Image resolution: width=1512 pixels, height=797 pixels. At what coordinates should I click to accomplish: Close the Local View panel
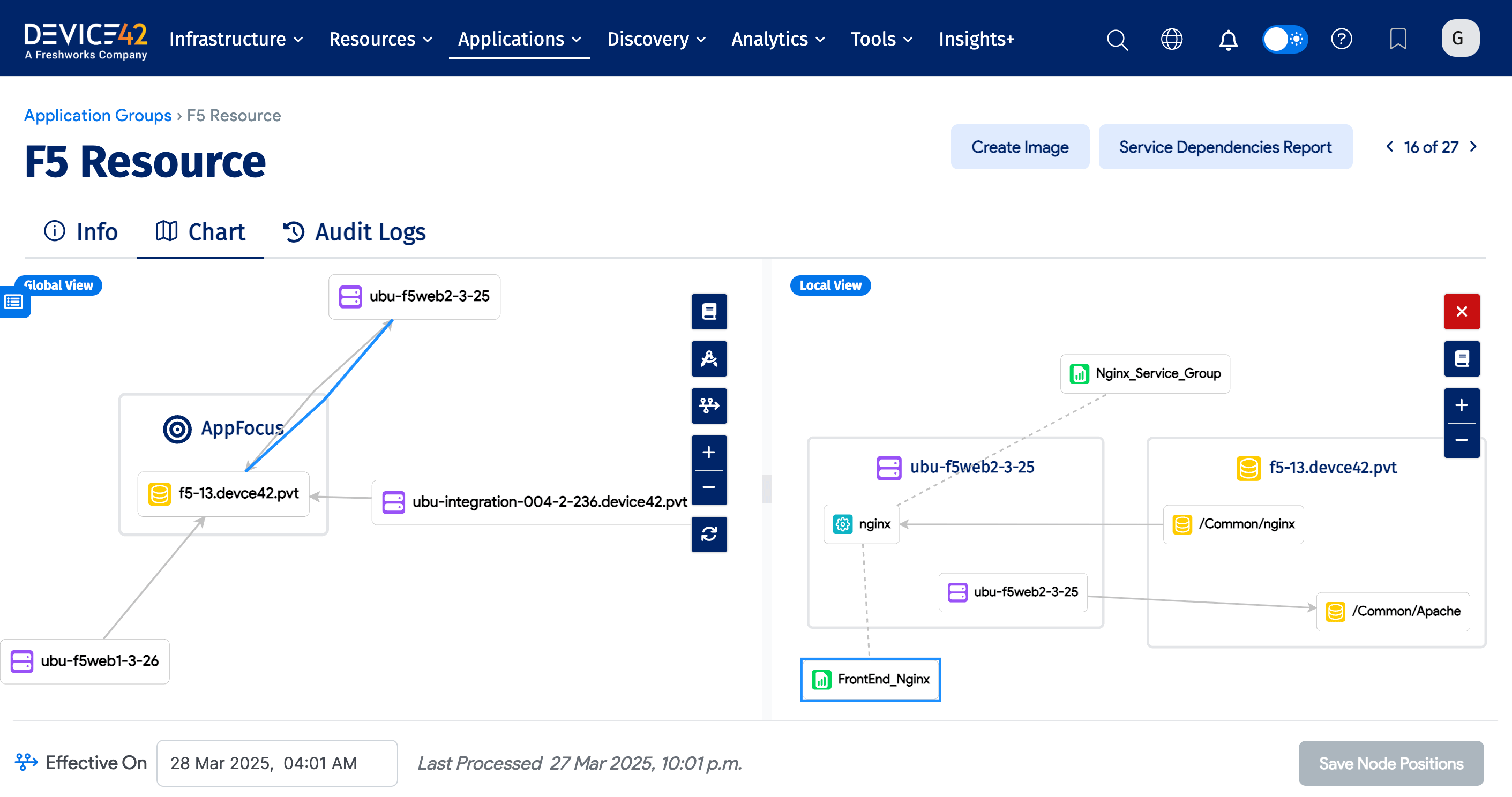pyautogui.click(x=1462, y=312)
